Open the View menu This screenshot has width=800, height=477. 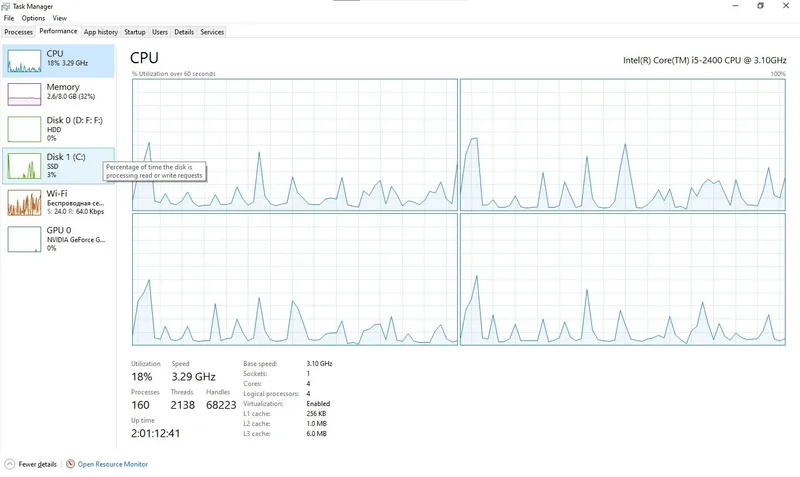(59, 18)
